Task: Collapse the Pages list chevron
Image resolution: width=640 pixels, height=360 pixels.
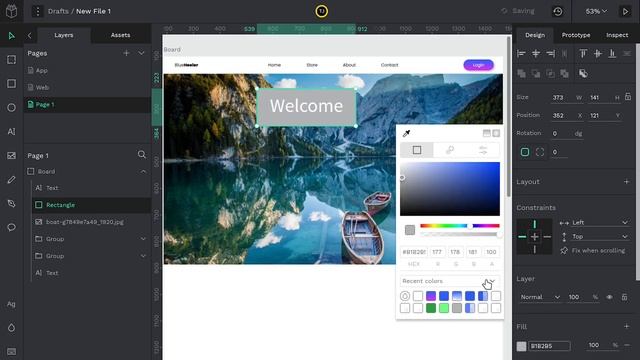Action: [x=141, y=53]
